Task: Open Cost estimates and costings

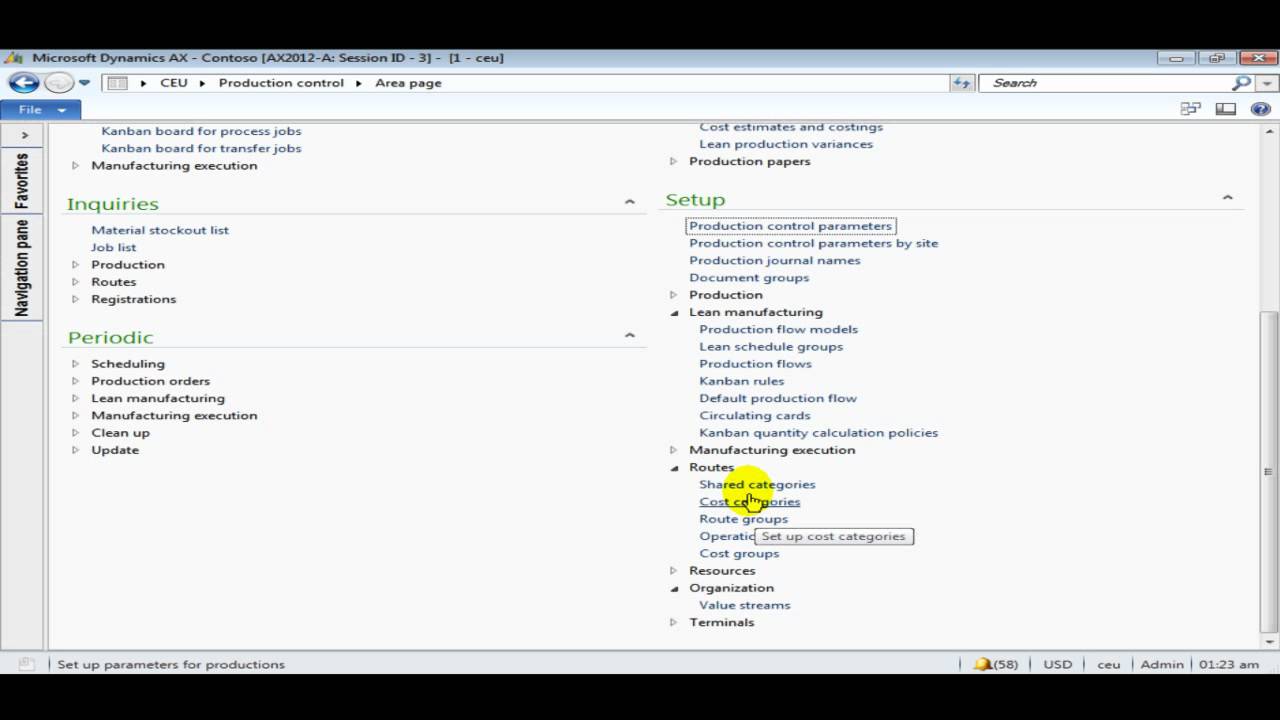Action: 791,127
